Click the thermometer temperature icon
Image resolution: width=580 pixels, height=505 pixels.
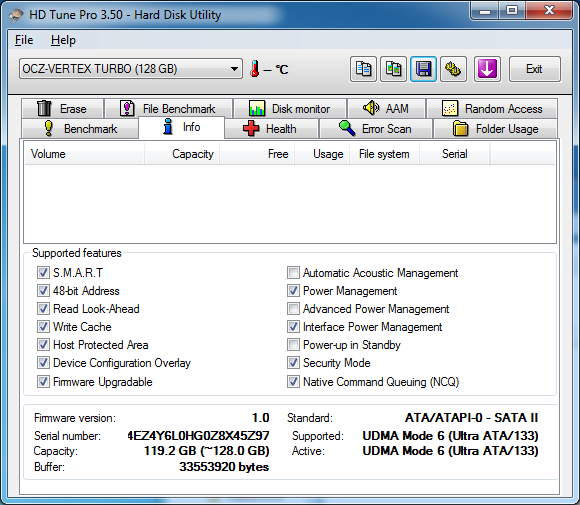pos(254,69)
